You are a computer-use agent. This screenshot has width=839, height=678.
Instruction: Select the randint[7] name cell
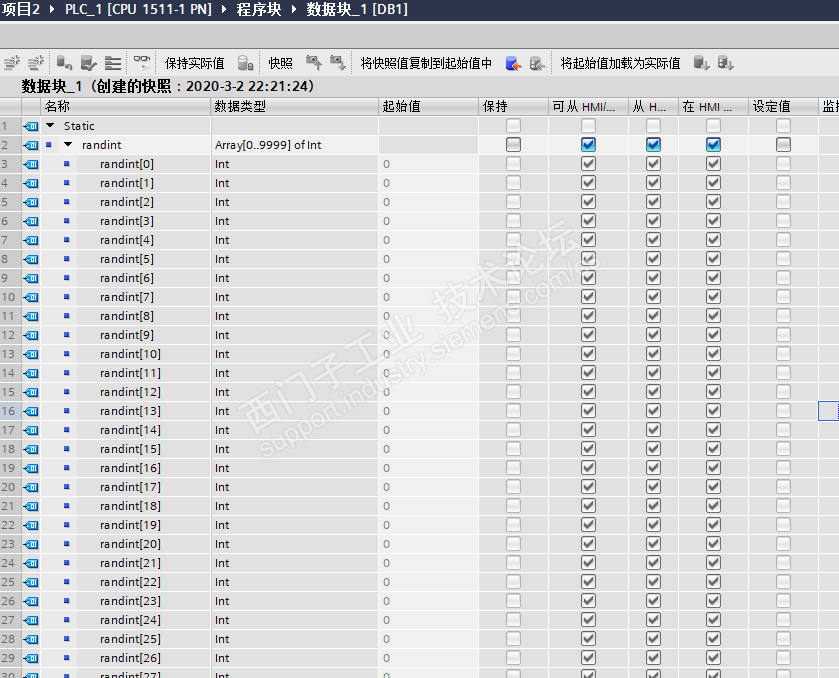pyautogui.click(x=126, y=297)
